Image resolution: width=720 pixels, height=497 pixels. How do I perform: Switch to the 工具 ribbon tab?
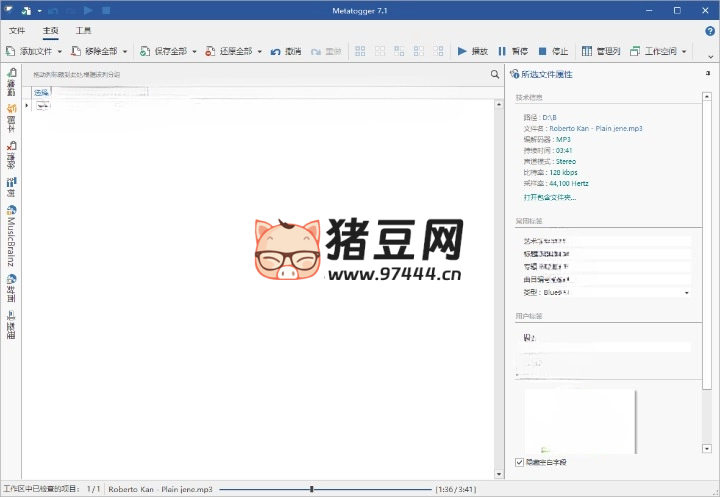(x=84, y=31)
